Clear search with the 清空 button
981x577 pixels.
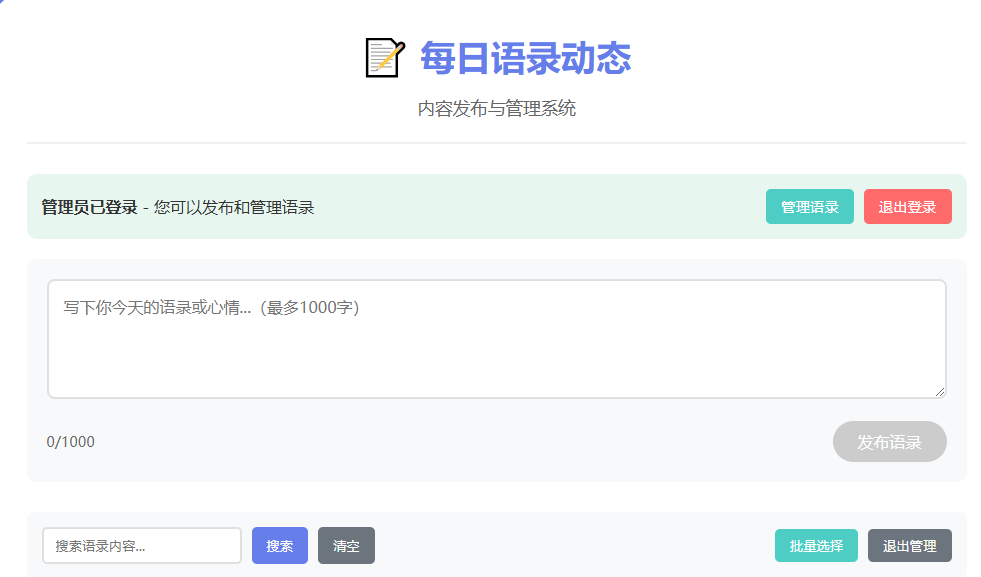(346, 546)
